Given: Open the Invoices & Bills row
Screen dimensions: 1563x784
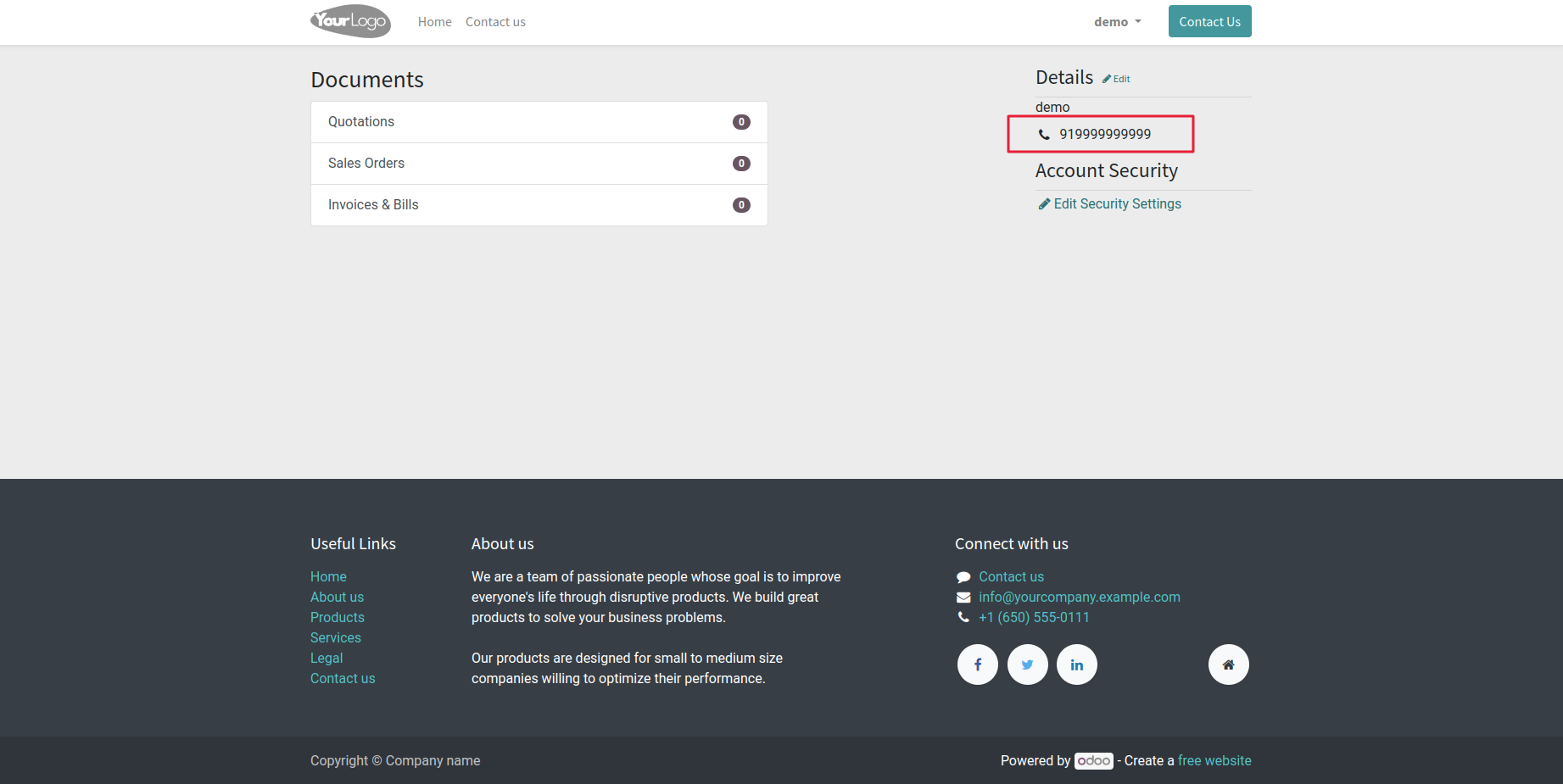Looking at the screenshot, I should pyautogui.click(x=539, y=205).
